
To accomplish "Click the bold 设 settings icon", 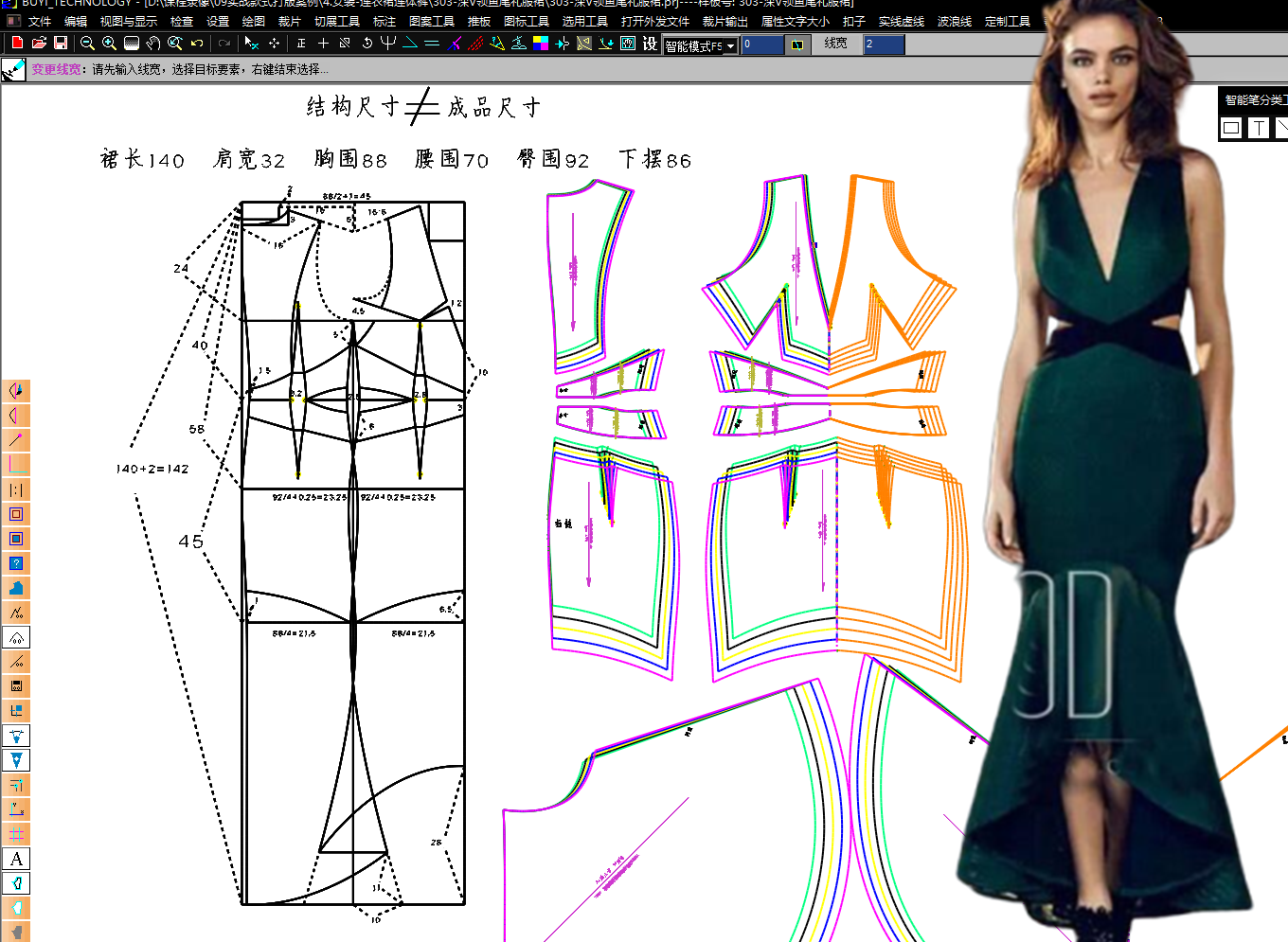I will (x=650, y=44).
